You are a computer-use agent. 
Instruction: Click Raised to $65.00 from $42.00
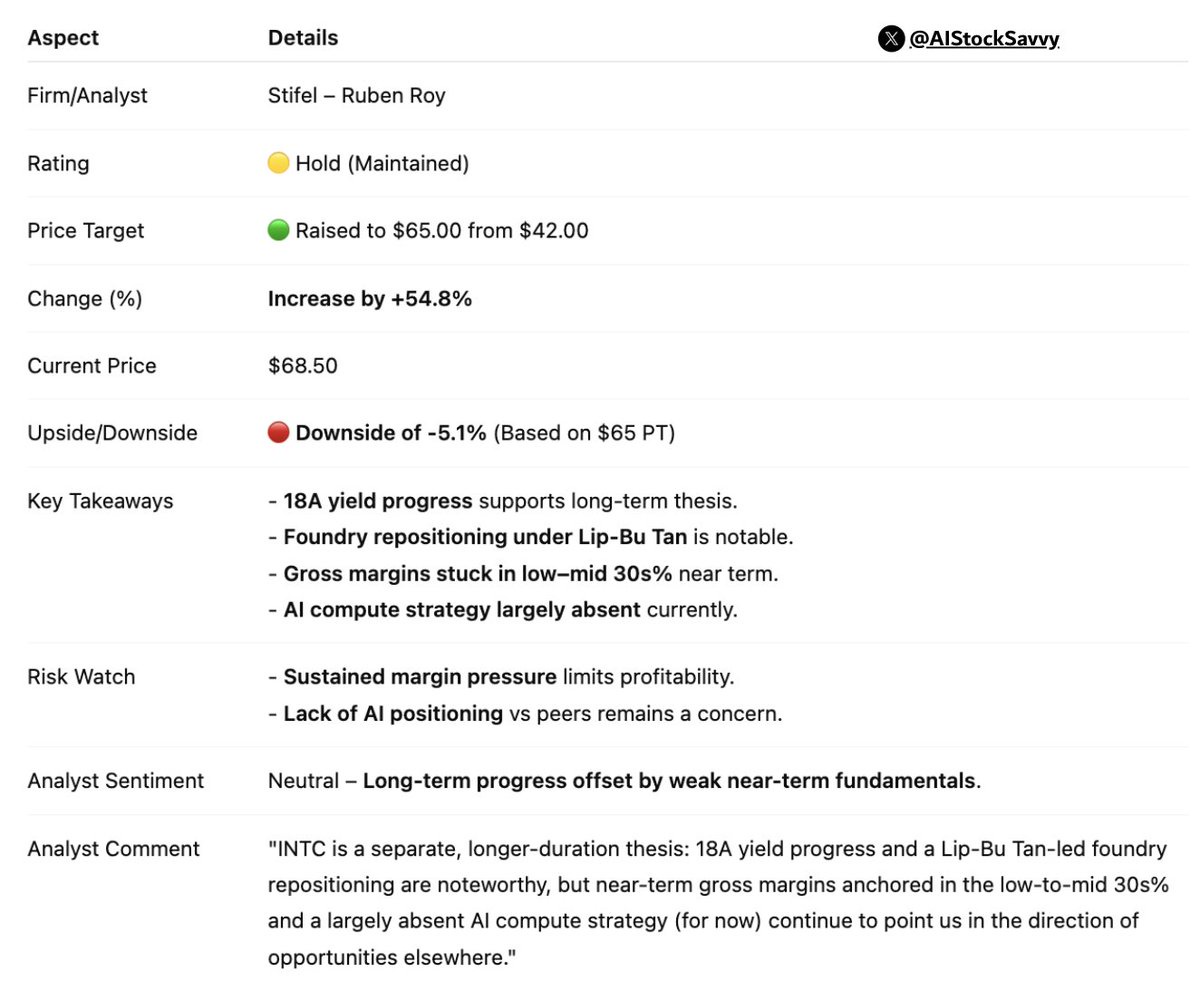(442, 230)
